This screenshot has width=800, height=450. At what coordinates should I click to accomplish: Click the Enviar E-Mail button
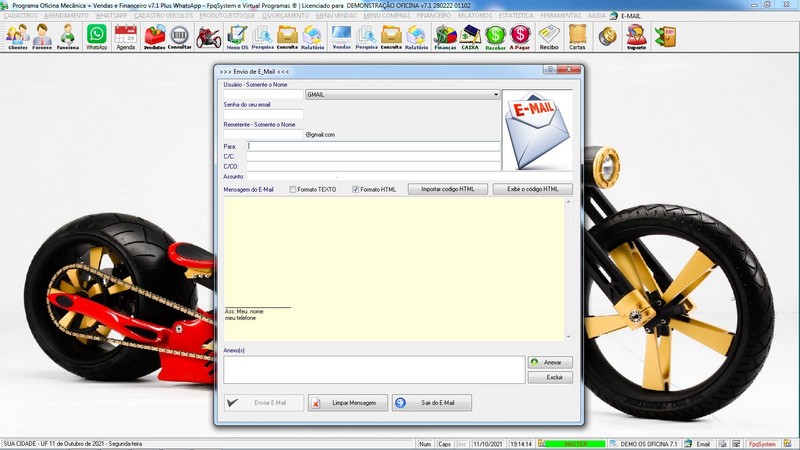coord(264,403)
